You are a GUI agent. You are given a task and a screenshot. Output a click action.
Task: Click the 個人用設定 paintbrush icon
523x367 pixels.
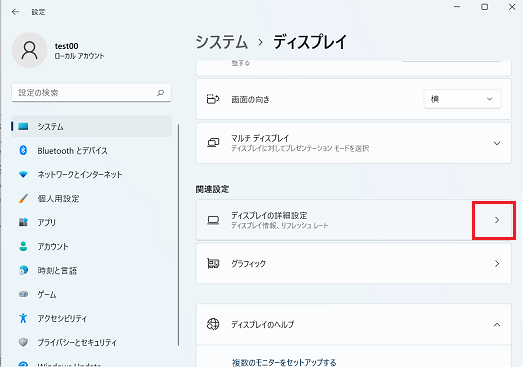[x=23, y=199]
